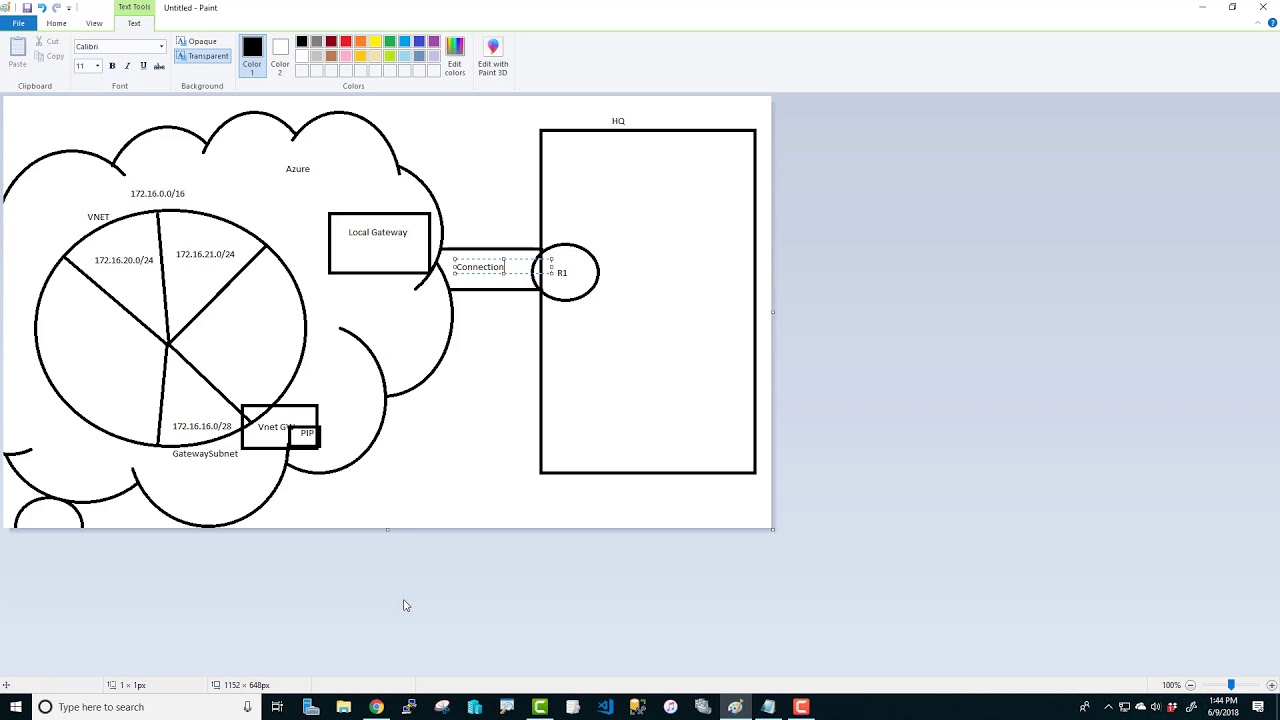Click the Cut scissors button
The height and width of the screenshot is (720, 1280).
(47, 41)
